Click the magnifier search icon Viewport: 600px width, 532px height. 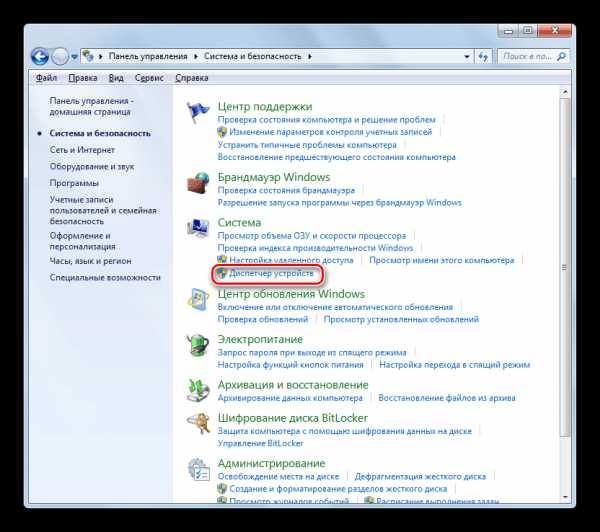(561, 57)
